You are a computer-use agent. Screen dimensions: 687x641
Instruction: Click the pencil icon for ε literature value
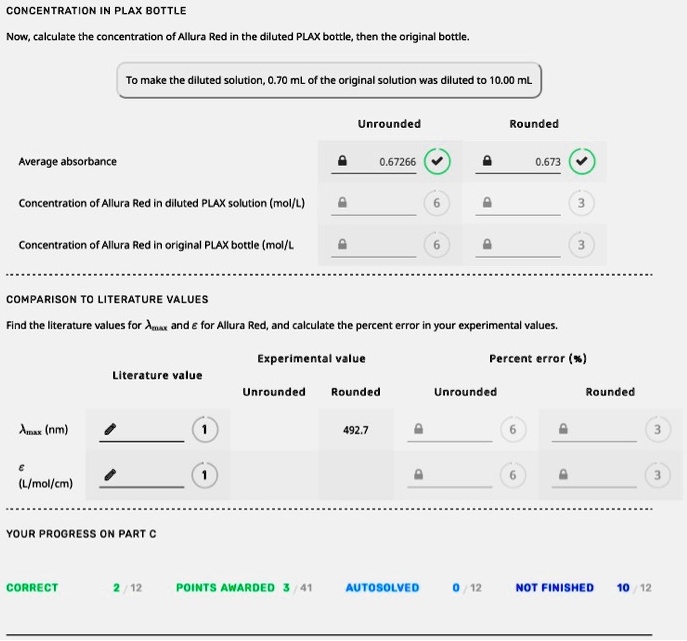click(x=111, y=476)
